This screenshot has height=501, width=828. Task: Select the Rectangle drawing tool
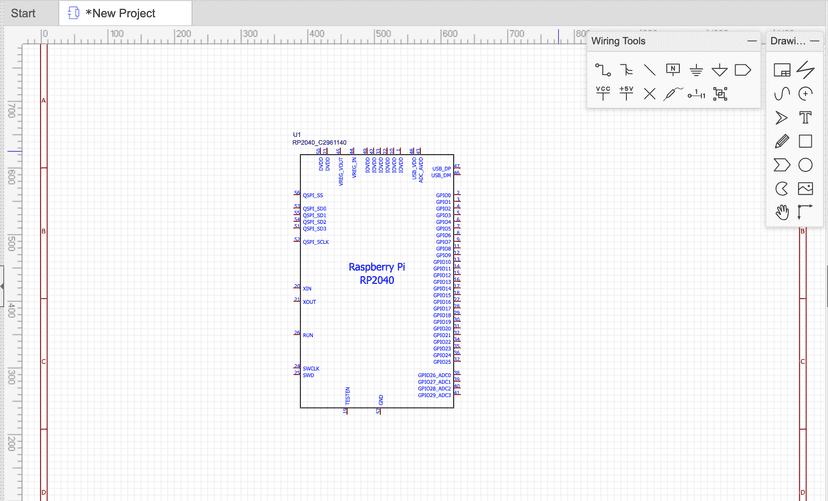point(805,142)
